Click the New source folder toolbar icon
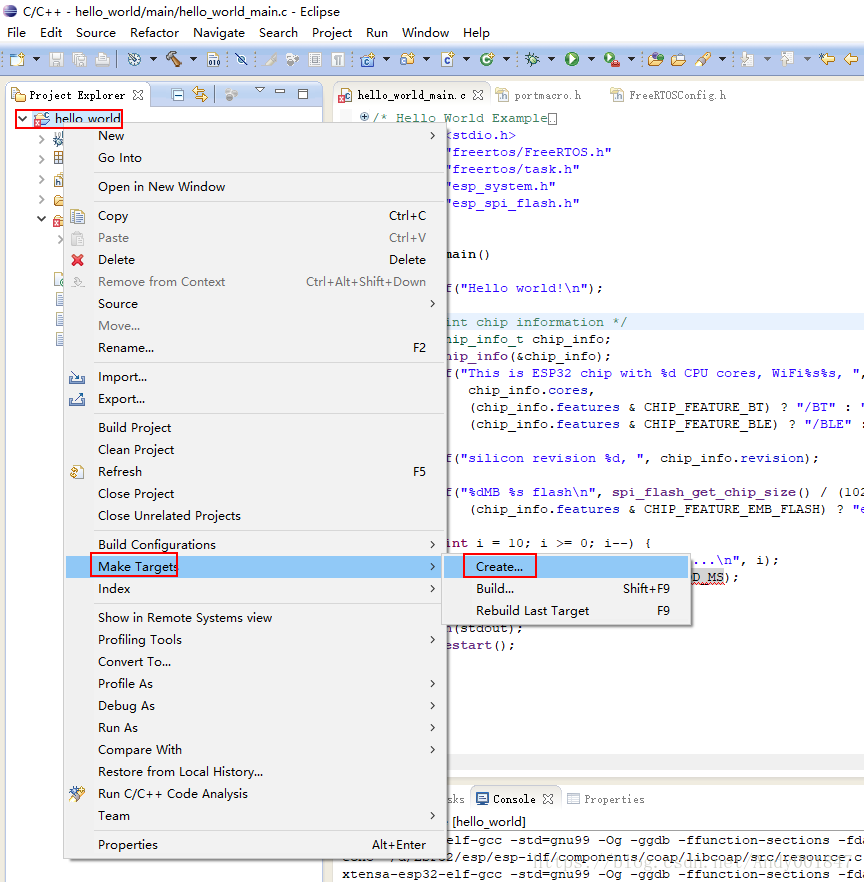 (407, 59)
